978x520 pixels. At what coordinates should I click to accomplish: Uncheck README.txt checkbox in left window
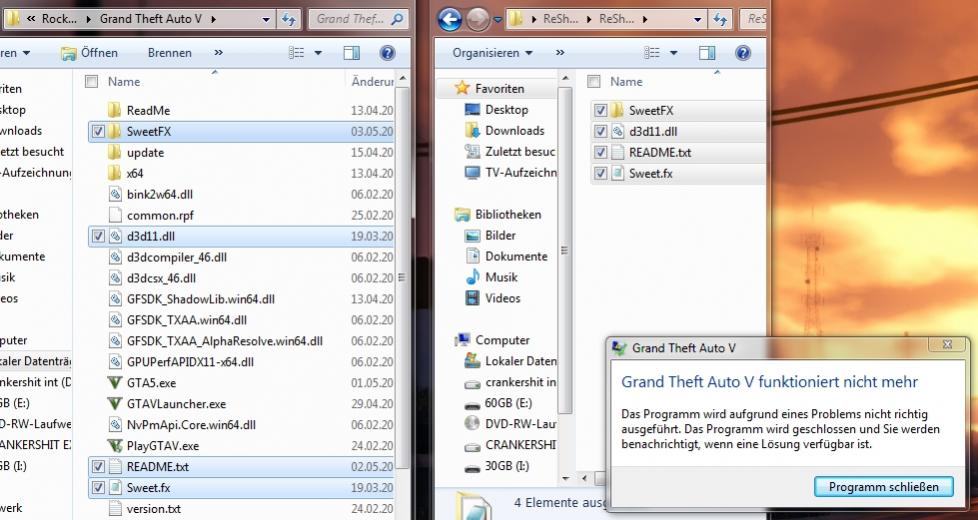[98, 467]
